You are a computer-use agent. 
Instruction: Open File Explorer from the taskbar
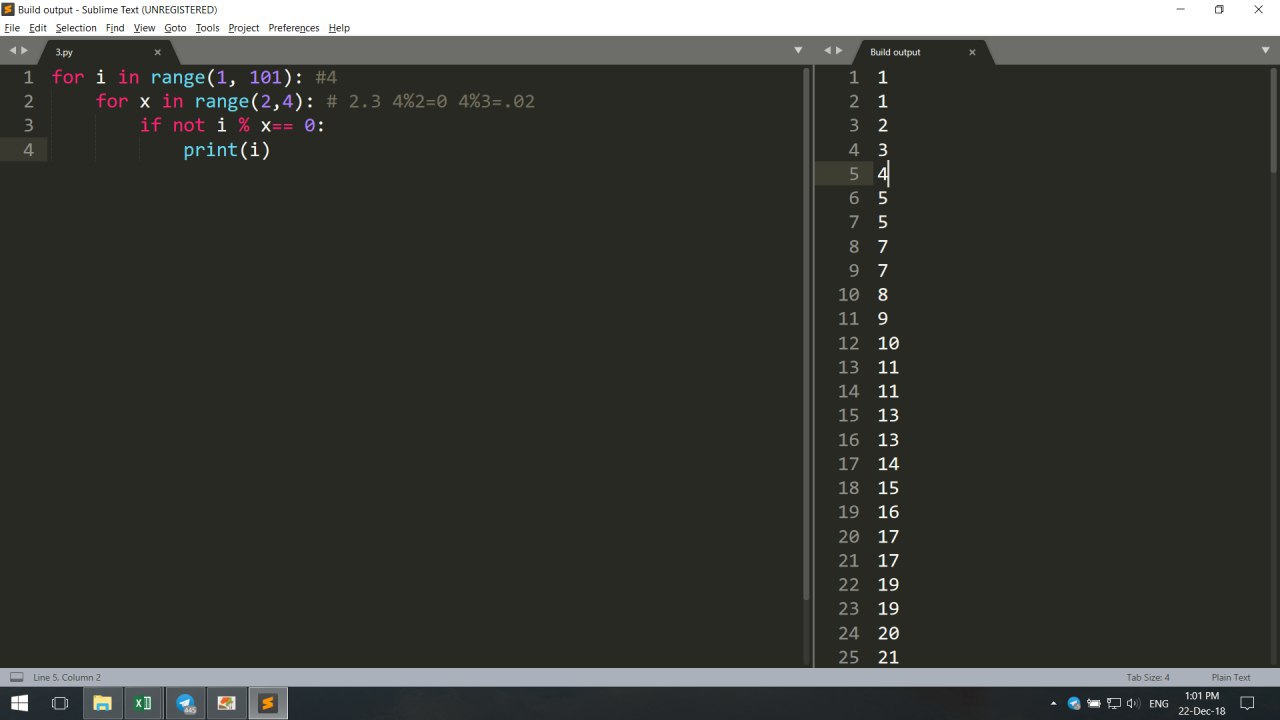coord(102,703)
